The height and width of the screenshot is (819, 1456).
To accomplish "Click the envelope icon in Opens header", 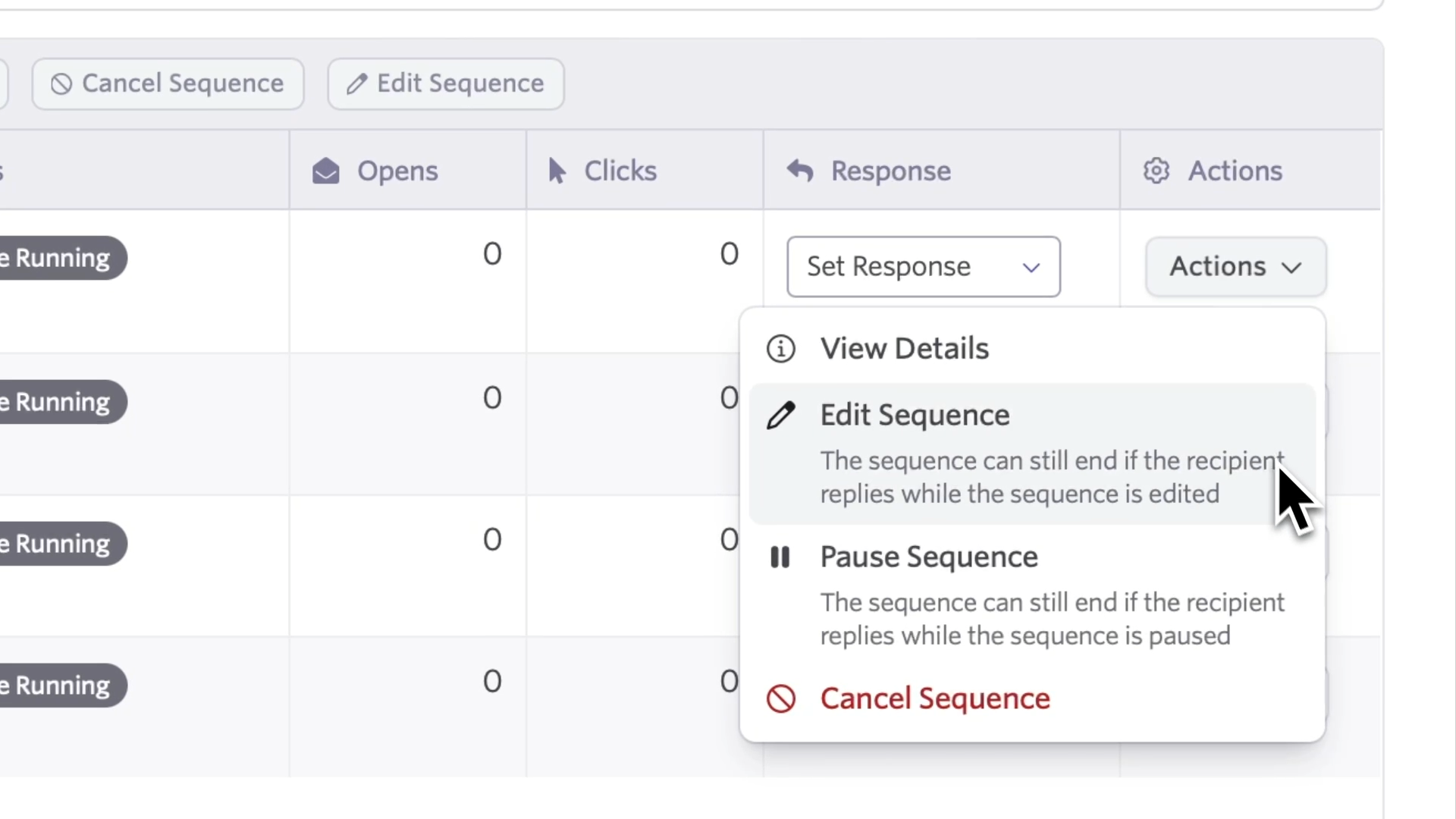I will point(326,171).
